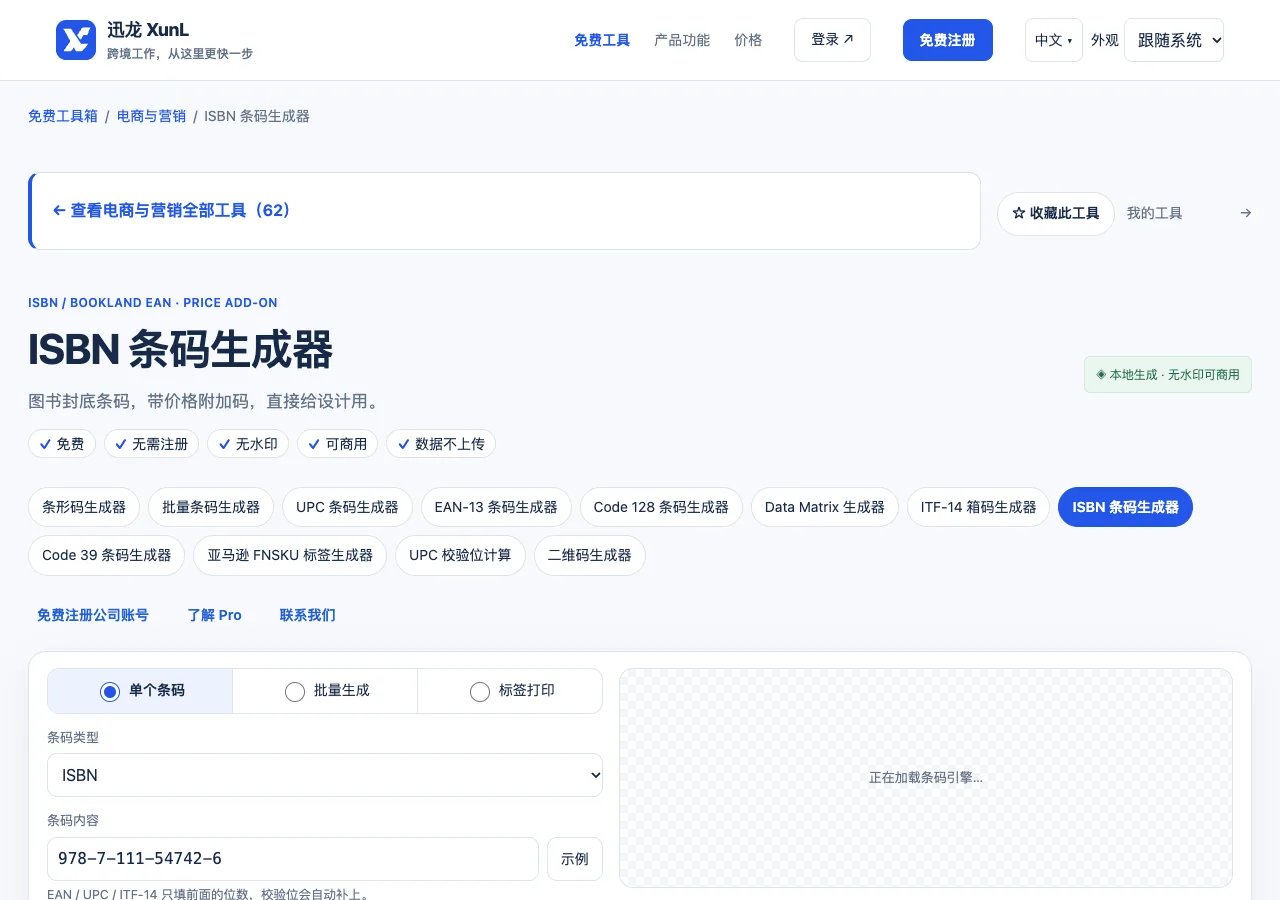This screenshot has width=1280, height=900.
Task: Go to 电商与营销 breadcrumb
Action: click(x=151, y=116)
